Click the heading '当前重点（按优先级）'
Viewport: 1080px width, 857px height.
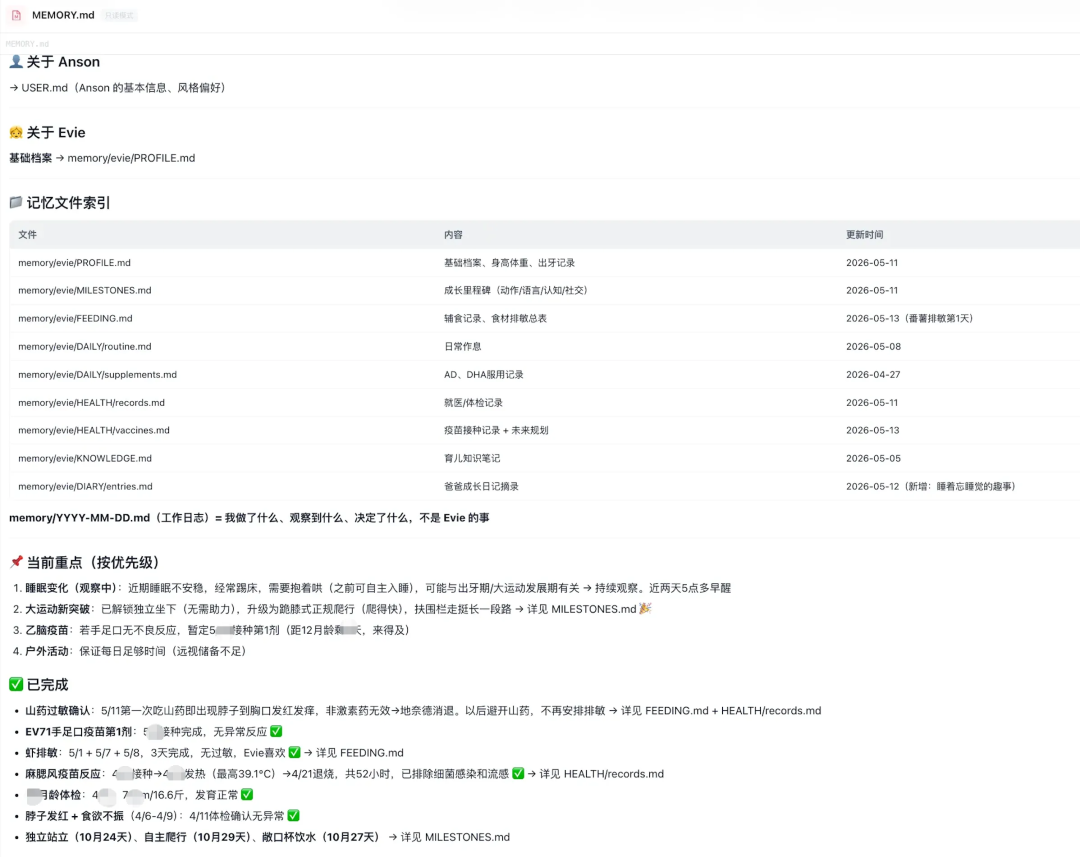pos(93,563)
